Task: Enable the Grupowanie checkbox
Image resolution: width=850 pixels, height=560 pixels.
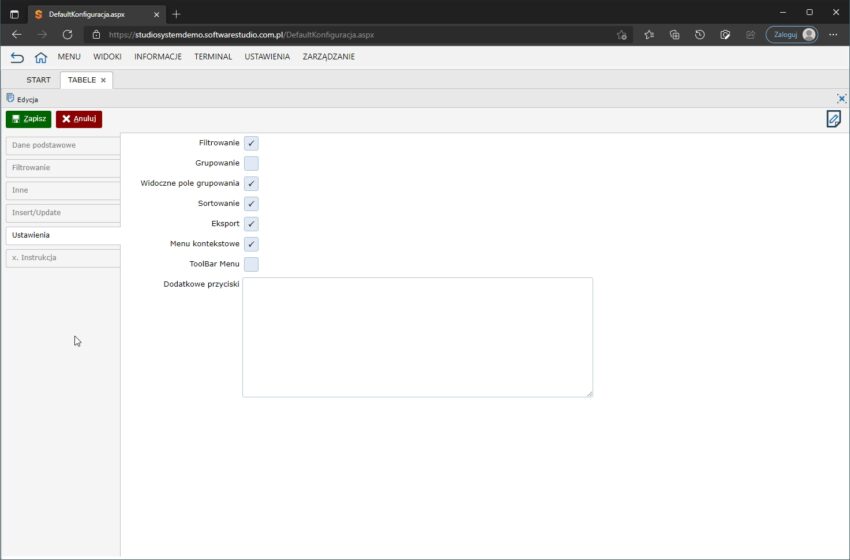Action: [x=251, y=163]
